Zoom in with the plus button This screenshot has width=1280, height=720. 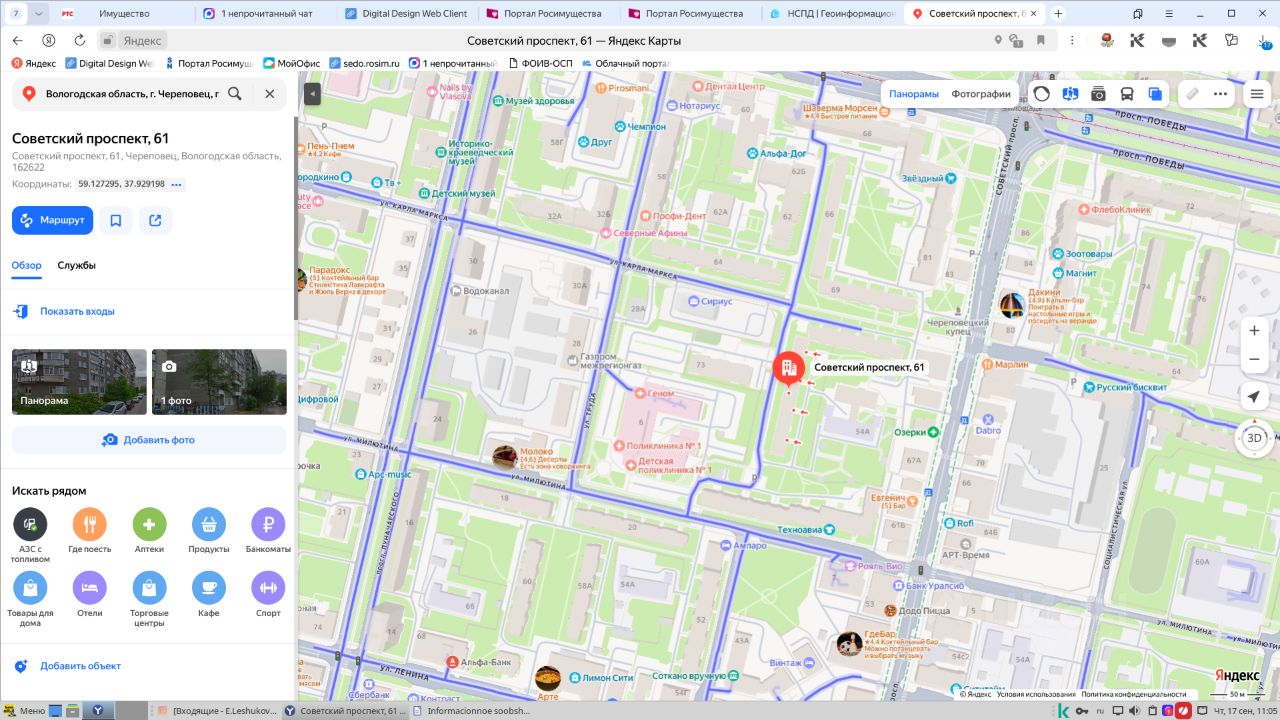1254,331
